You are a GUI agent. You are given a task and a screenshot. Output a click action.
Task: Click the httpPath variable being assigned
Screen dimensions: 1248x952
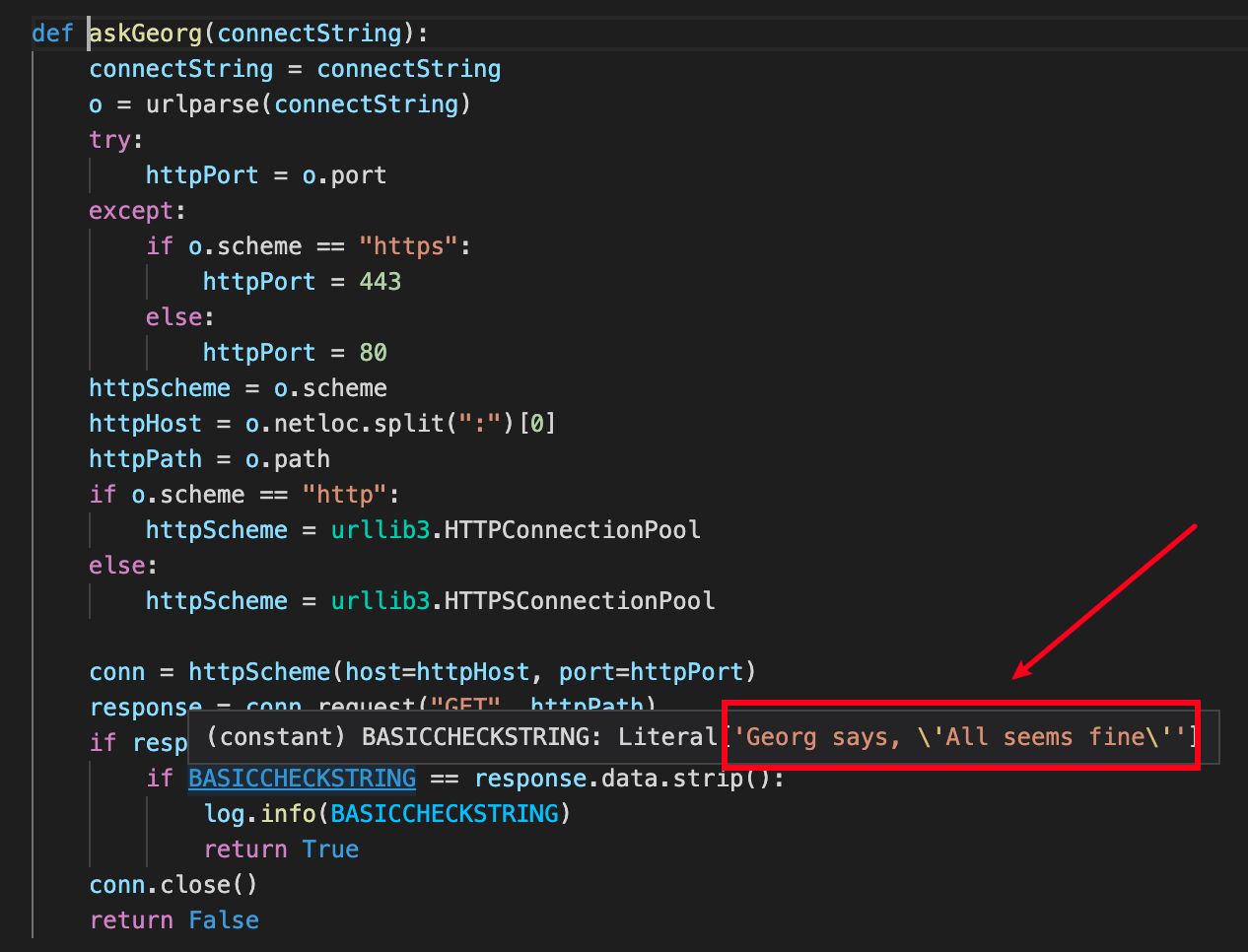pos(145,459)
